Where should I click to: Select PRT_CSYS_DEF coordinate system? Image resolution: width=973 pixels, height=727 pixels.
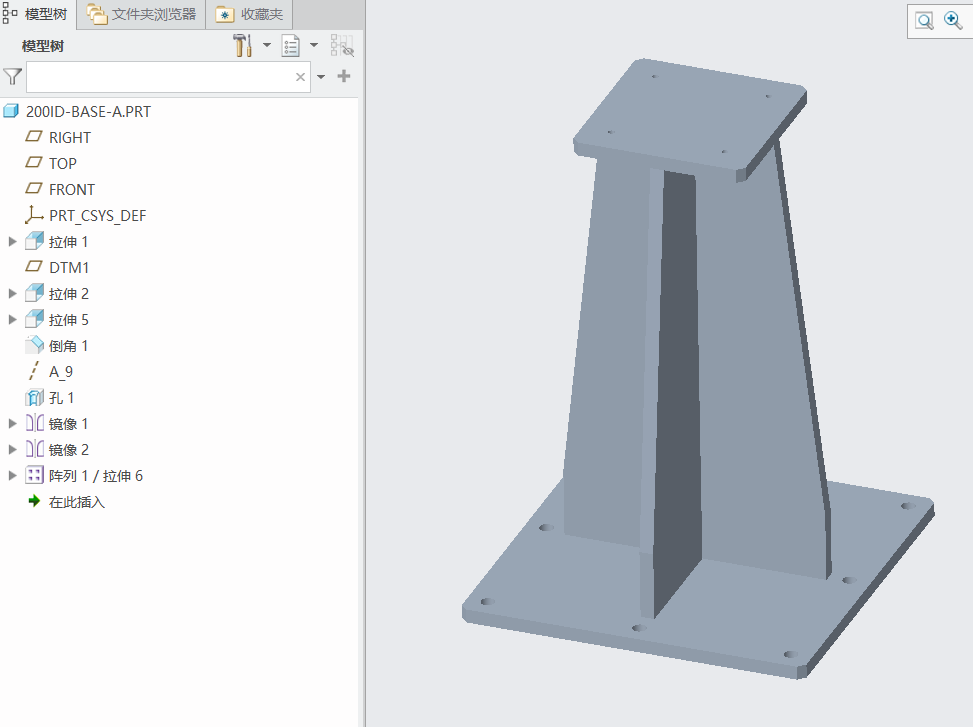pos(97,216)
